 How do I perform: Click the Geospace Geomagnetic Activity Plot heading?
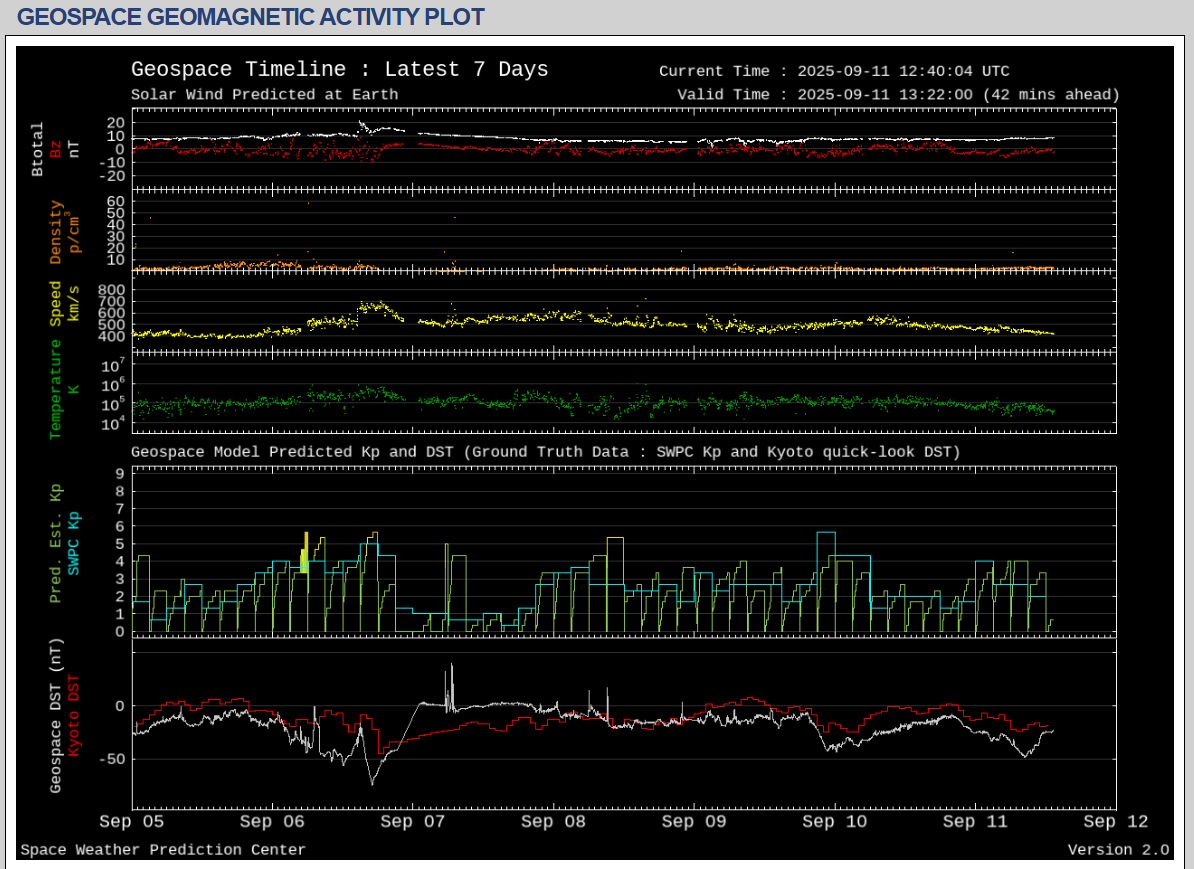tap(251, 17)
